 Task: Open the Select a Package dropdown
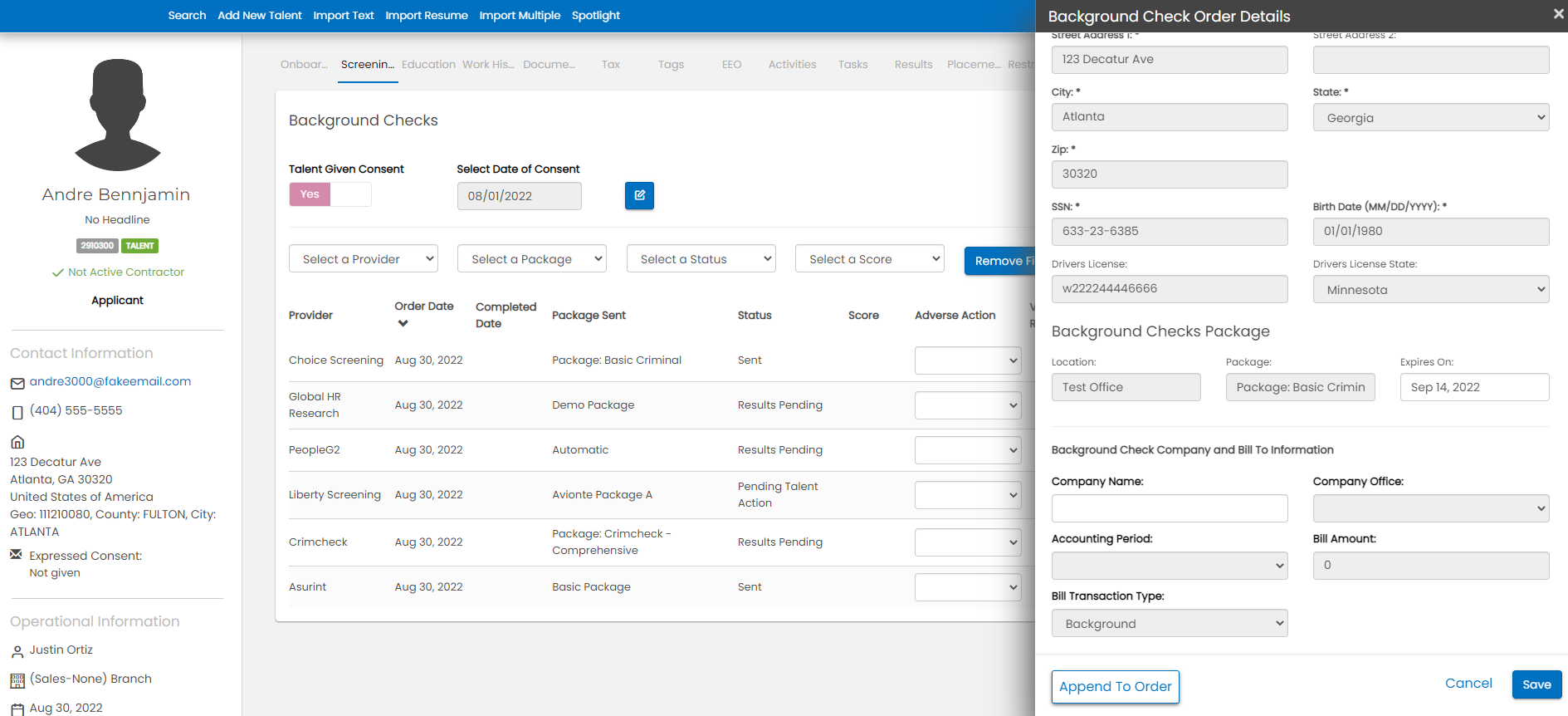[532, 258]
